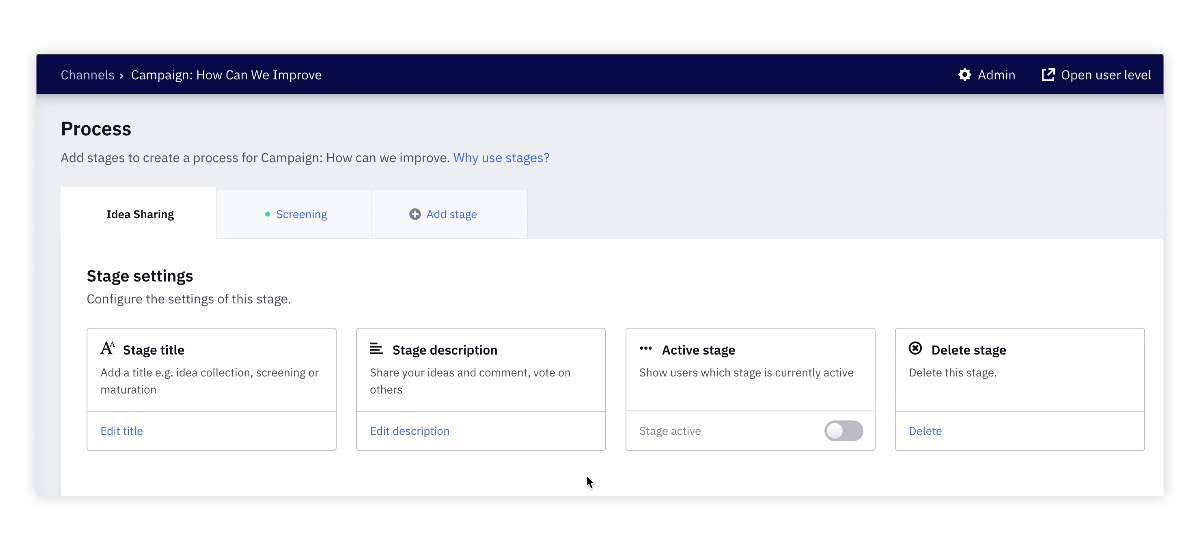Click 'Show users which stage is currently active'
This screenshot has height=550, width=1200.
click(x=747, y=373)
